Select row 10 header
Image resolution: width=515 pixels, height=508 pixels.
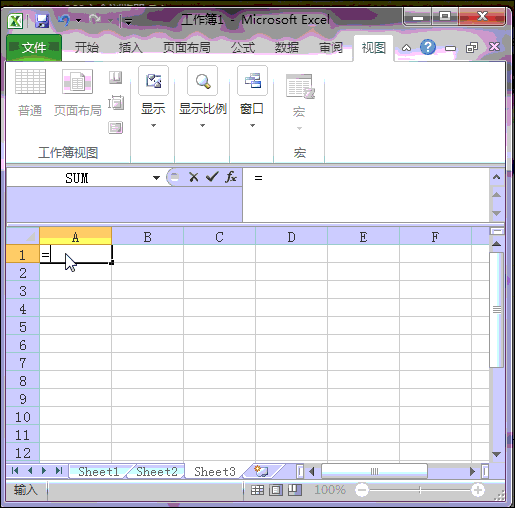[x=23, y=417]
